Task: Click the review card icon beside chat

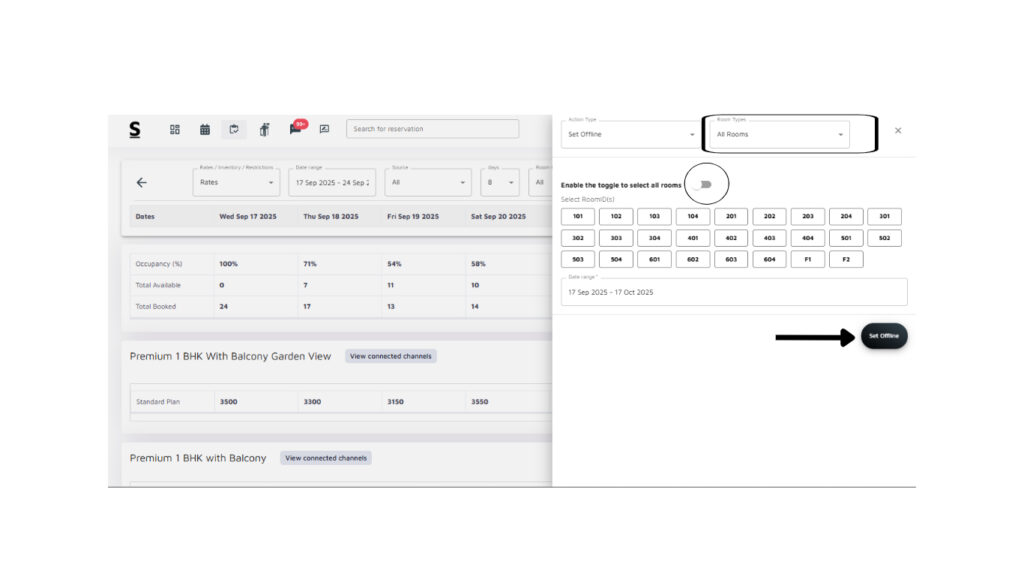Action: click(x=324, y=129)
